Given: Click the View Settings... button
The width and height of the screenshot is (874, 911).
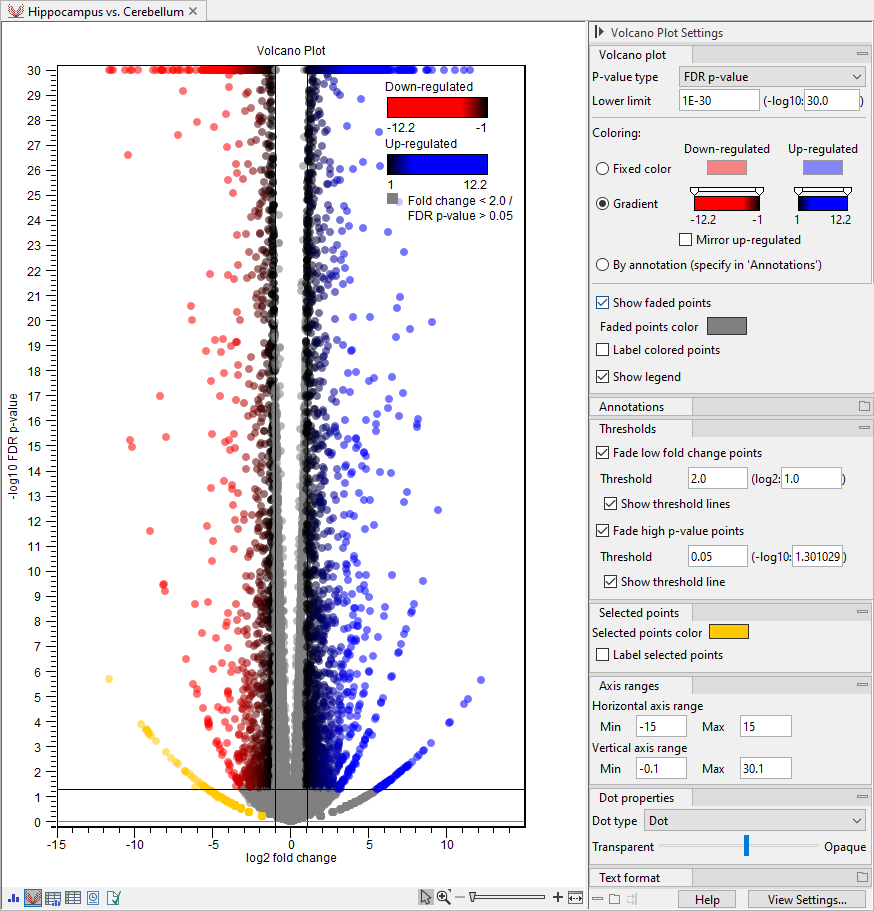Looking at the screenshot, I should click(x=809, y=899).
